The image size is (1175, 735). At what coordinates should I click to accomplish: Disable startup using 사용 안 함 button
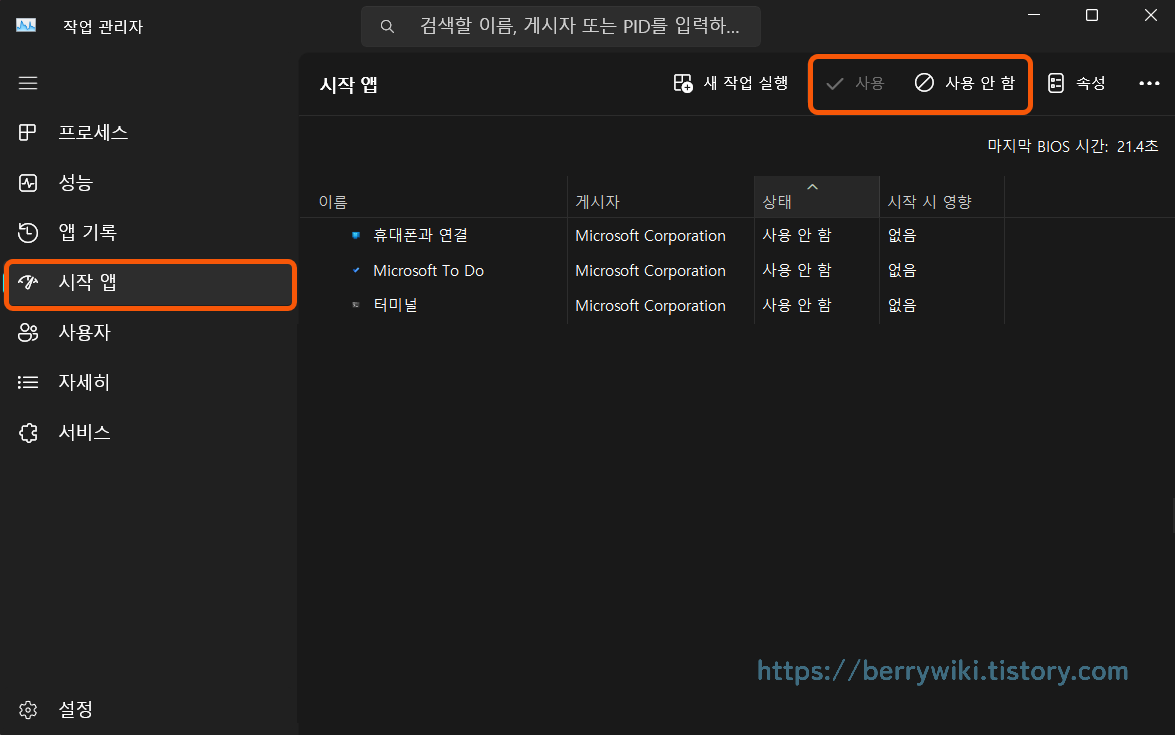point(963,84)
